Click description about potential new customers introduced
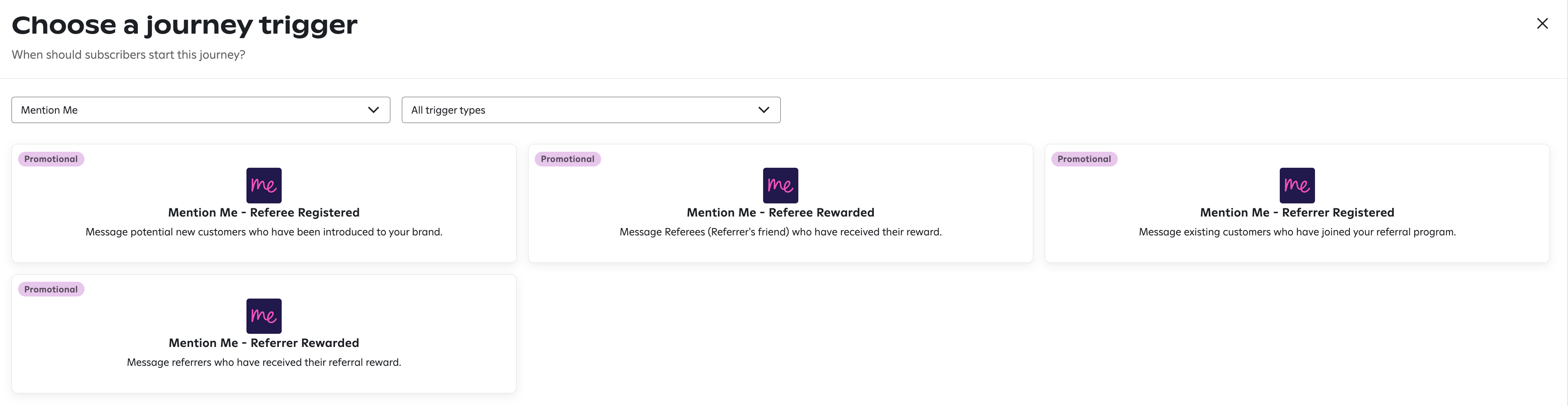 [264, 232]
